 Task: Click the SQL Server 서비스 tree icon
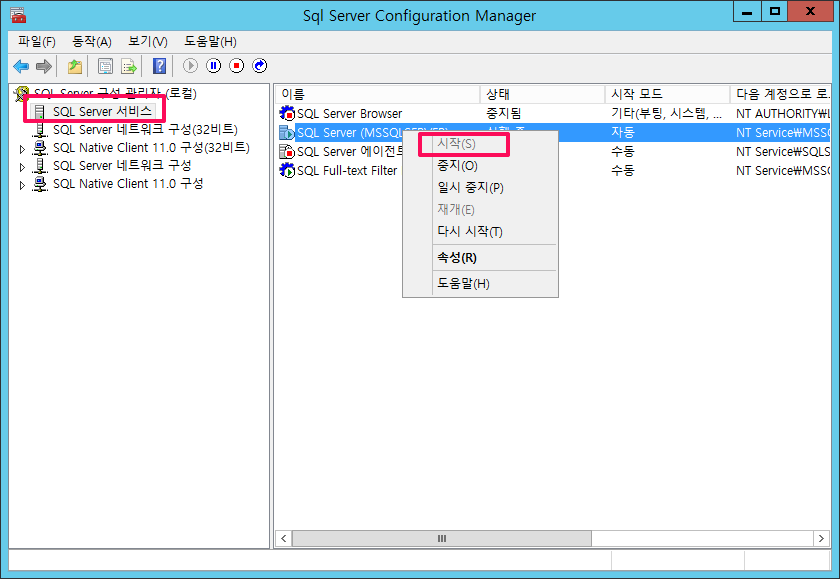tap(40, 112)
